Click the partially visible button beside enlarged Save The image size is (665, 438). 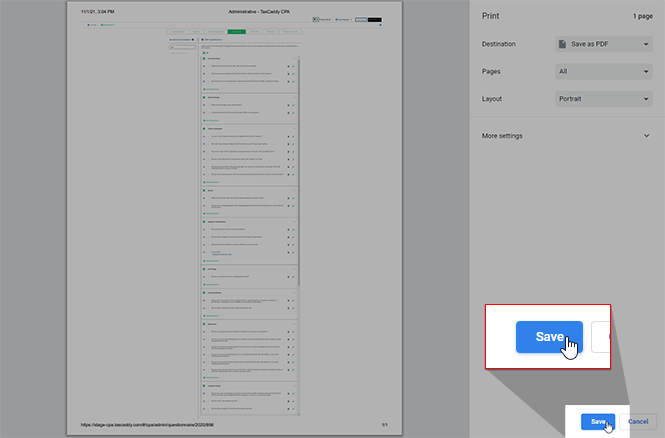tap(601, 337)
